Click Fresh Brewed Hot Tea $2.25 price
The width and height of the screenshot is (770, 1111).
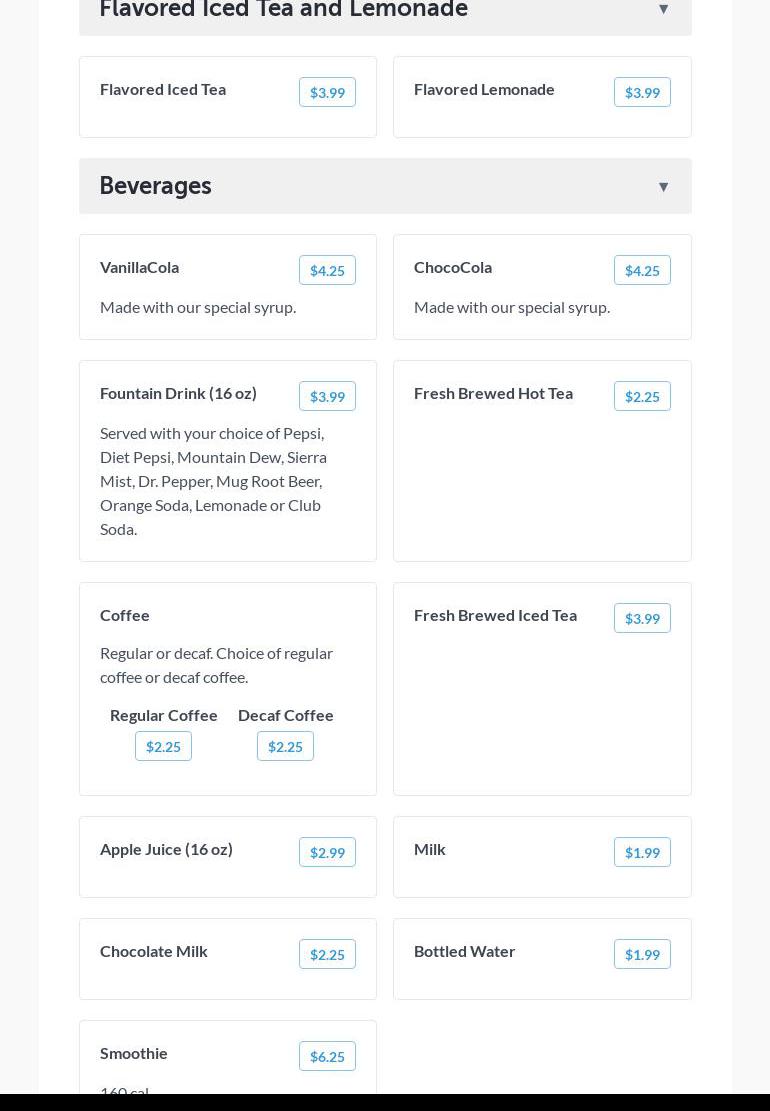coord(642,396)
